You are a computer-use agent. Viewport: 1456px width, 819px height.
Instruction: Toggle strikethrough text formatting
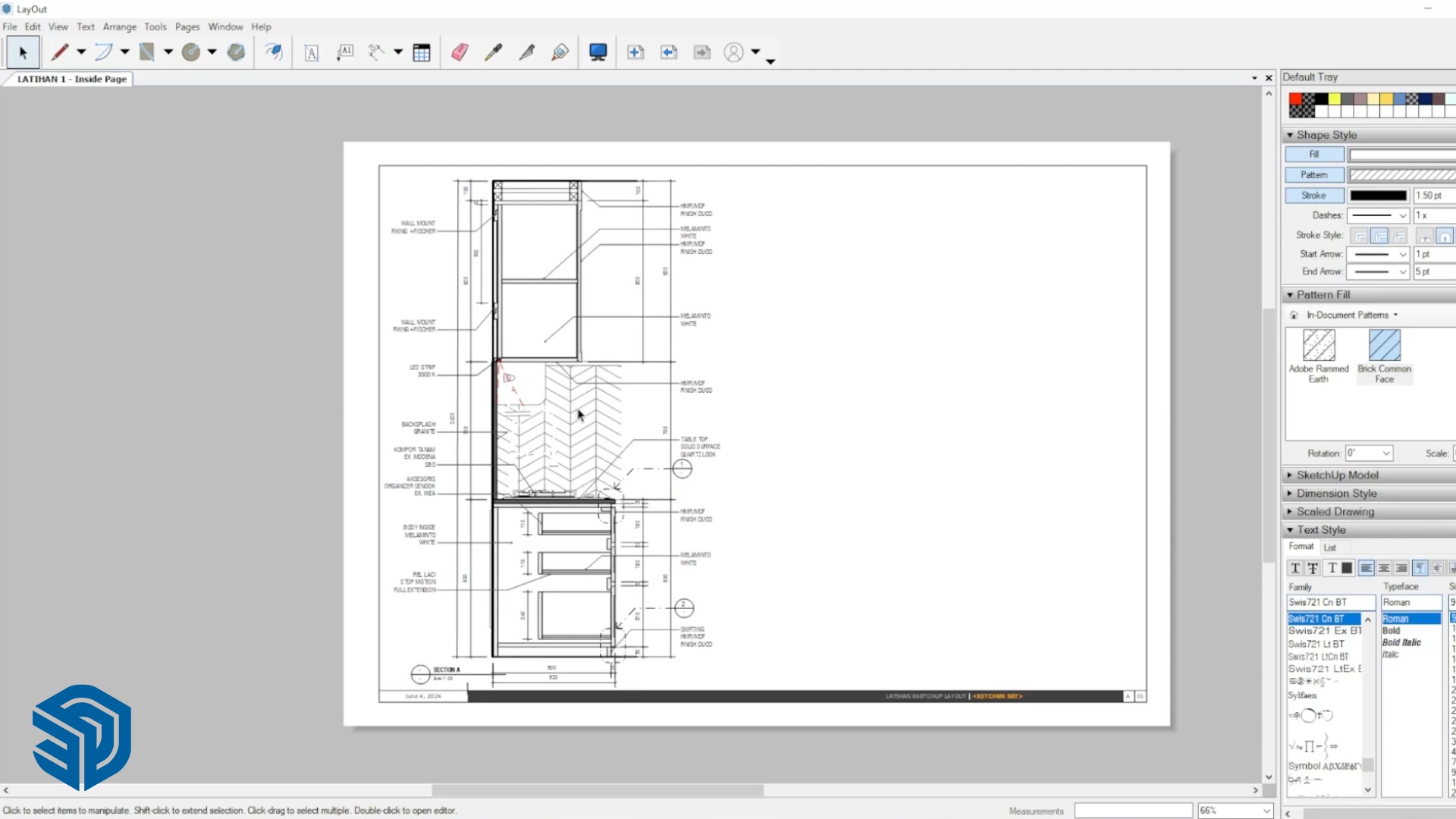coord(1313,568)
